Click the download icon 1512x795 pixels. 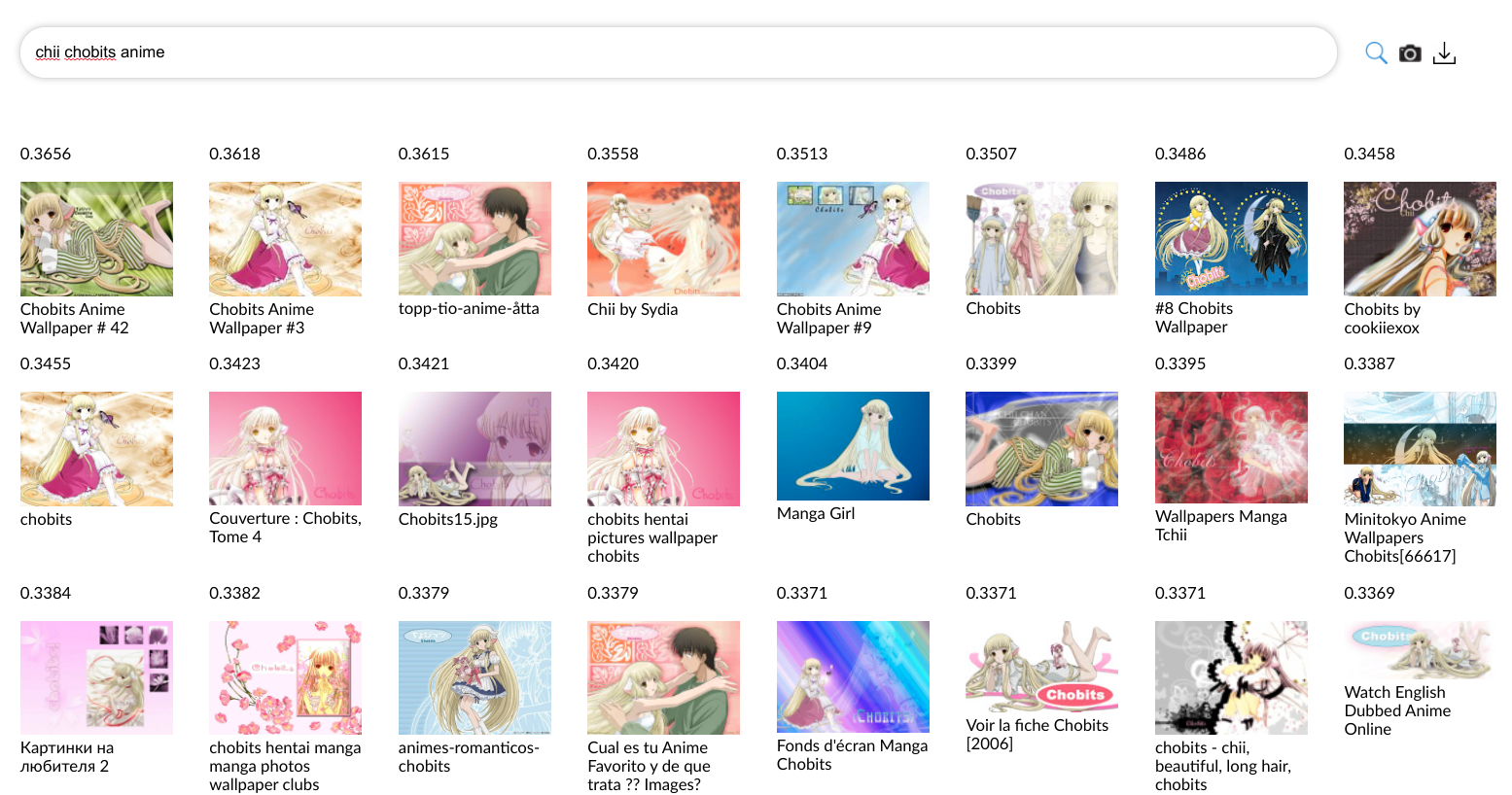coord(1445,53)
